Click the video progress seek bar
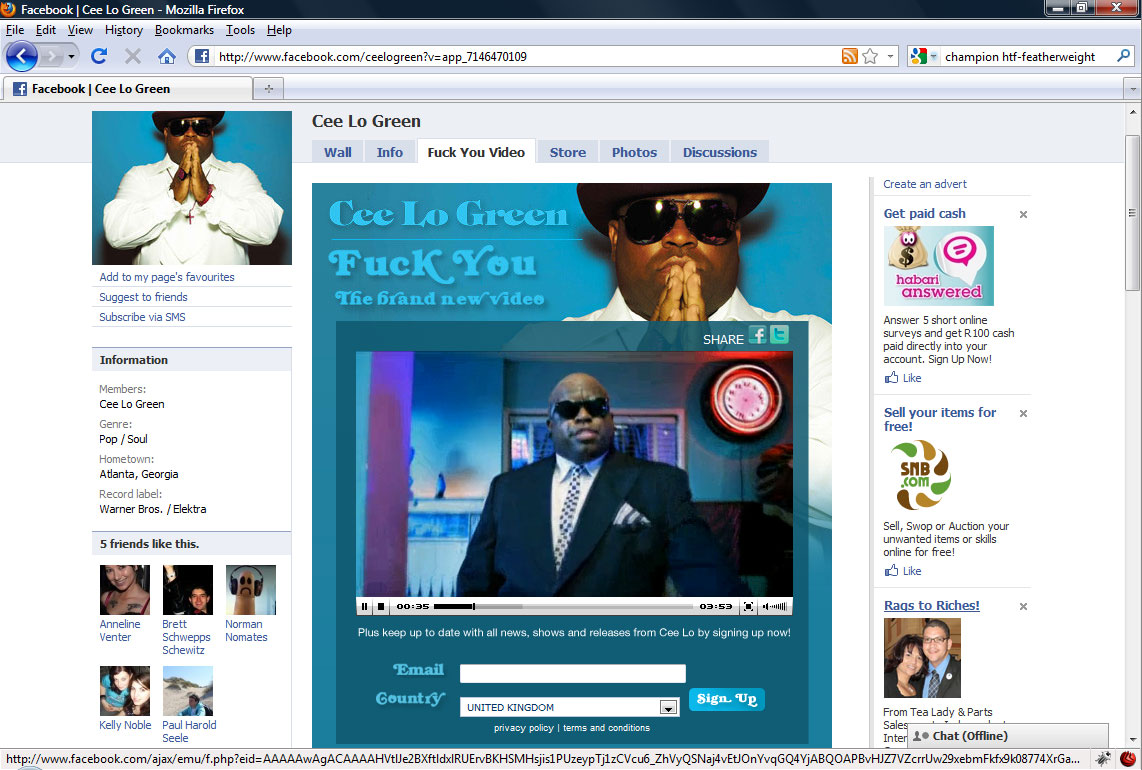 point(563,606)
